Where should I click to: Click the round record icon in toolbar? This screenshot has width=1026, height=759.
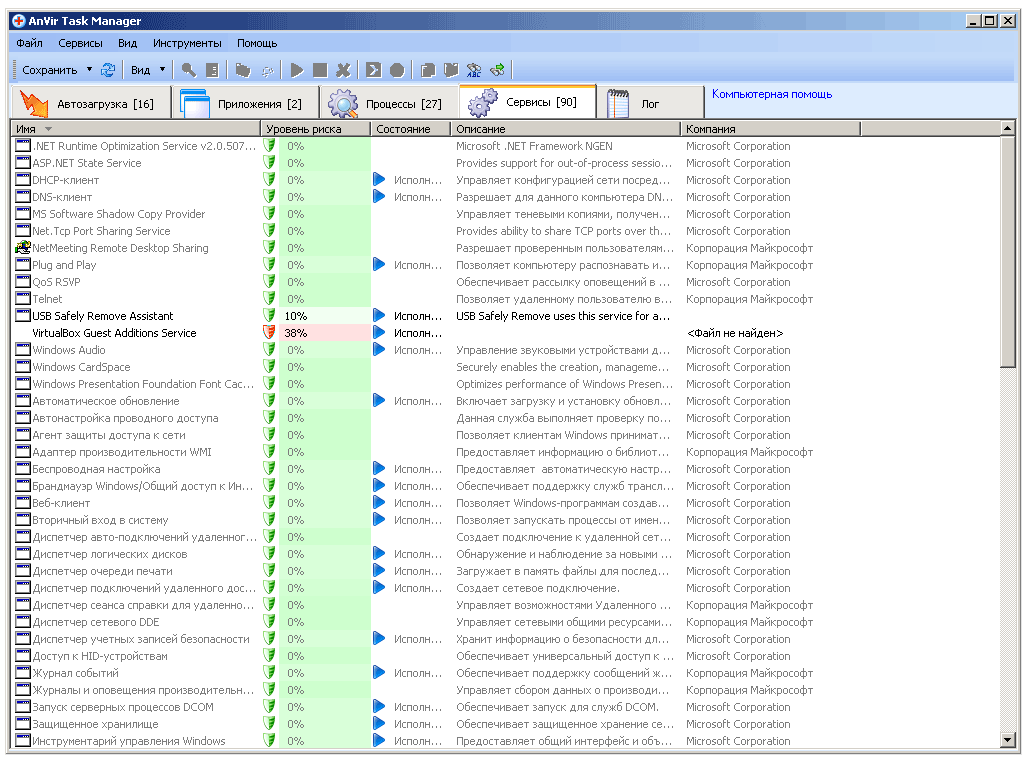[397, 70]
